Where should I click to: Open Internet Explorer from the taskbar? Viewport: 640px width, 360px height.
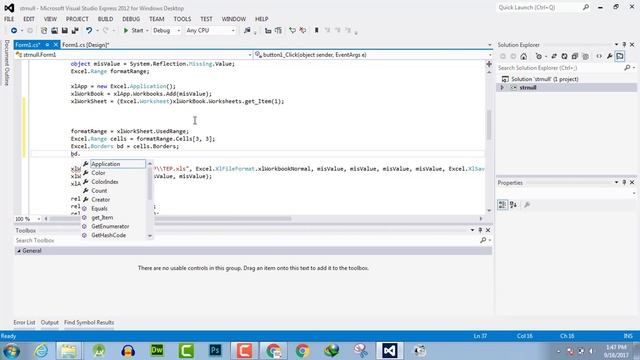[x=41, y=351]
